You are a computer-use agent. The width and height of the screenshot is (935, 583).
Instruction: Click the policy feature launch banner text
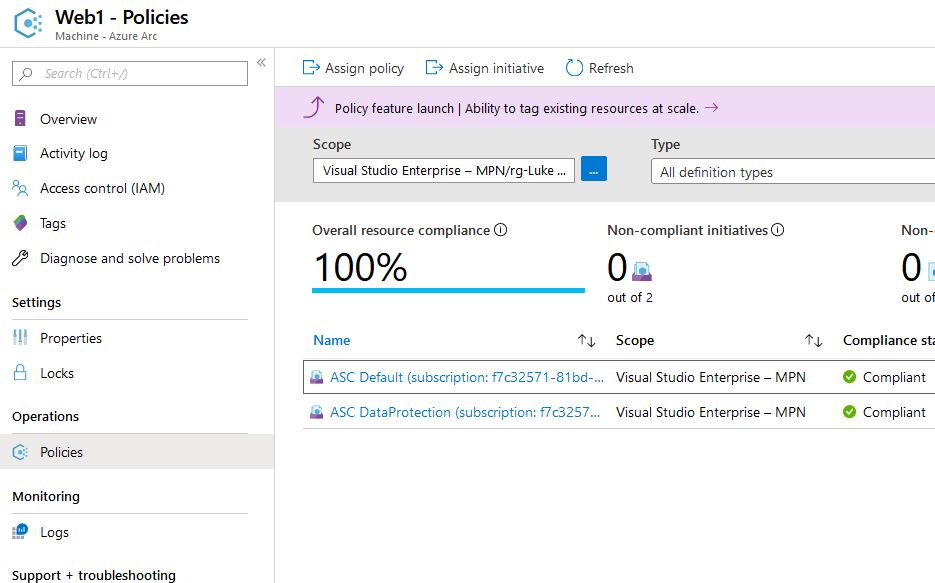coord(516,108)
